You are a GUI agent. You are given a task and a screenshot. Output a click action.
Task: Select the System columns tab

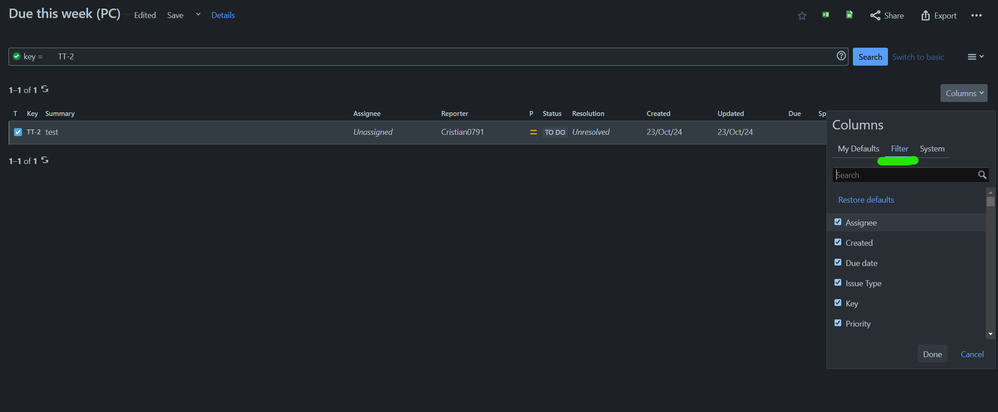(x=932, y=149)
